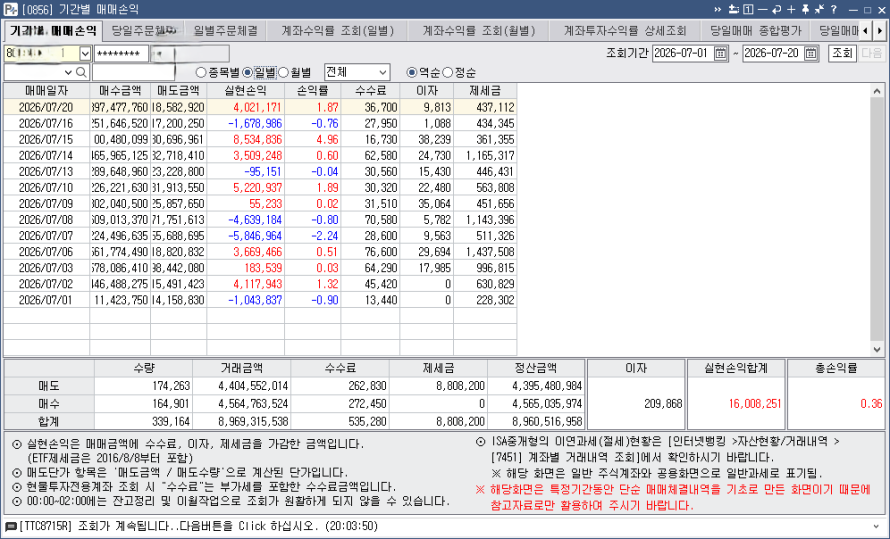890x539 pixels.
Task: Click the password input field
Action: pos(121,54)
